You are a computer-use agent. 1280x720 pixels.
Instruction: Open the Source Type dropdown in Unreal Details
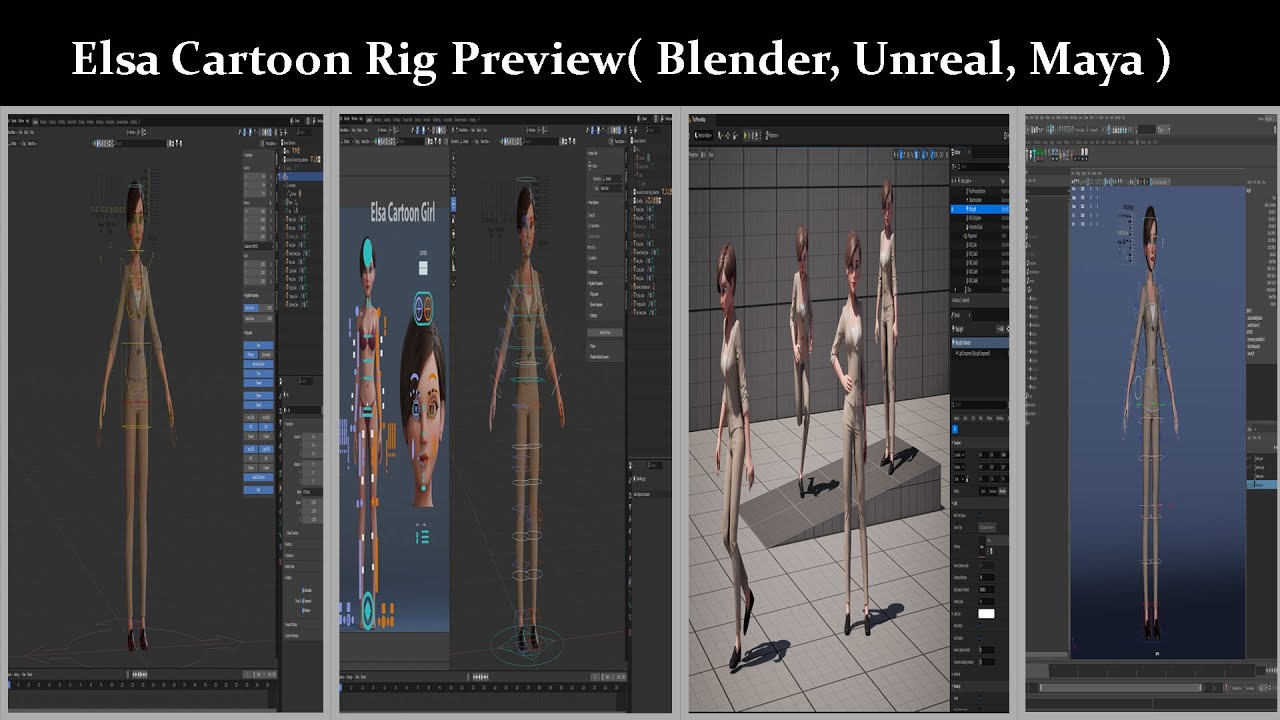click(987, 527)
